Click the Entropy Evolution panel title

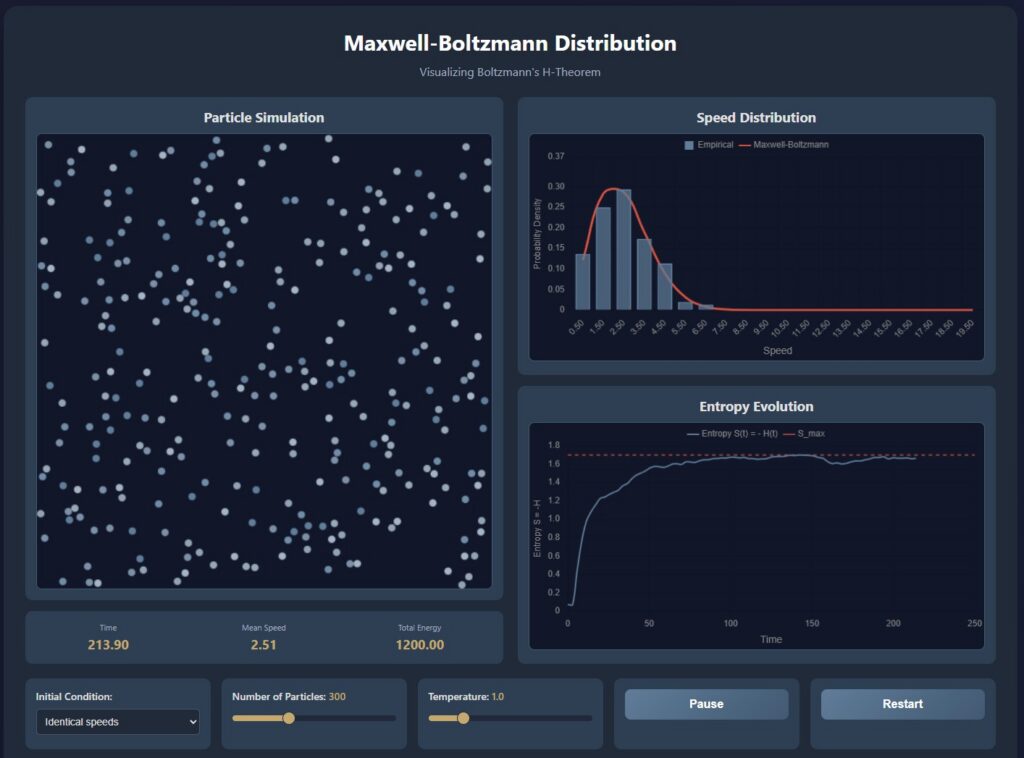coord(756,407)
